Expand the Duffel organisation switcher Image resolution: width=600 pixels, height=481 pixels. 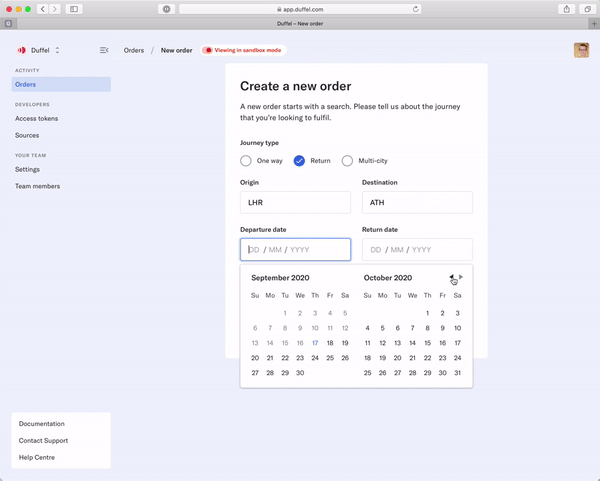(57, 50)
